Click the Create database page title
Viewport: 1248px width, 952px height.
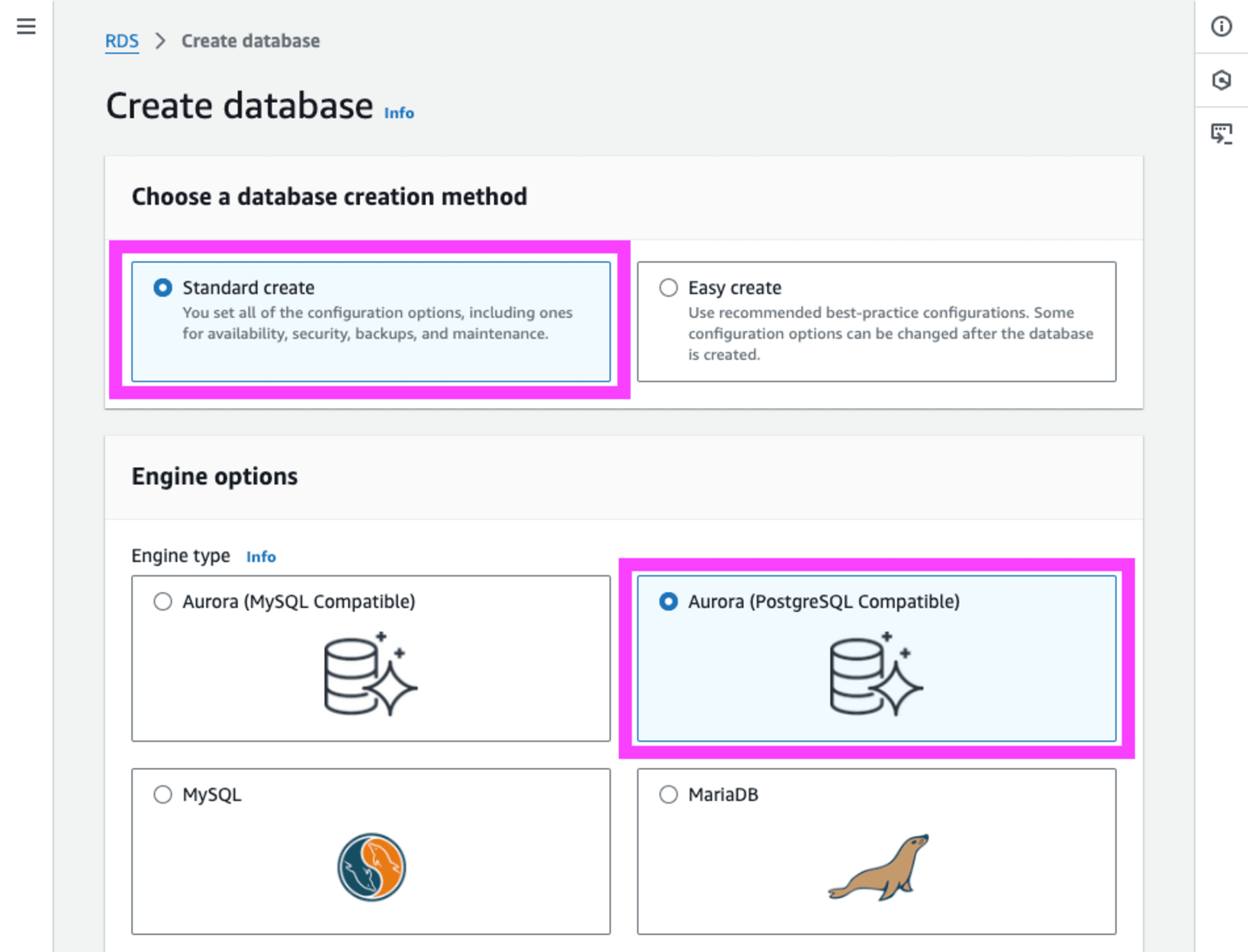[240, 105]
